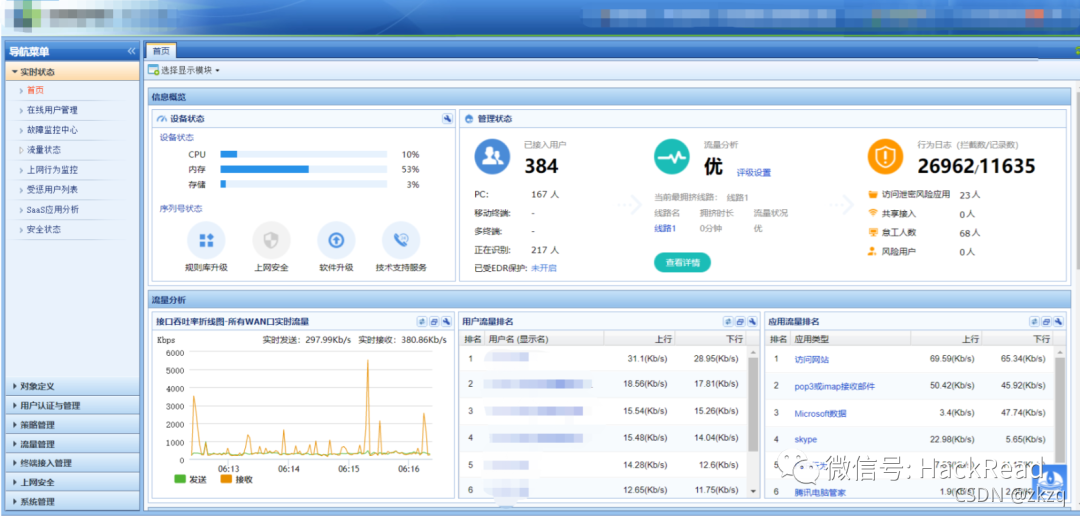Toggle the 接收 orange legend entry
Screen dimensions: 1080x516
point(237,478)
